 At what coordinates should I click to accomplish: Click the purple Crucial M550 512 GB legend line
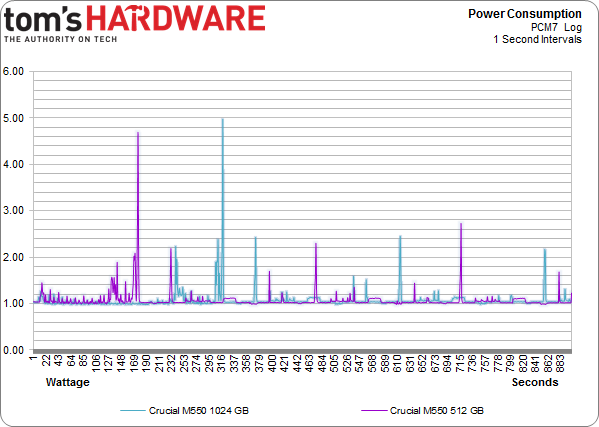[x=374, y=411]
